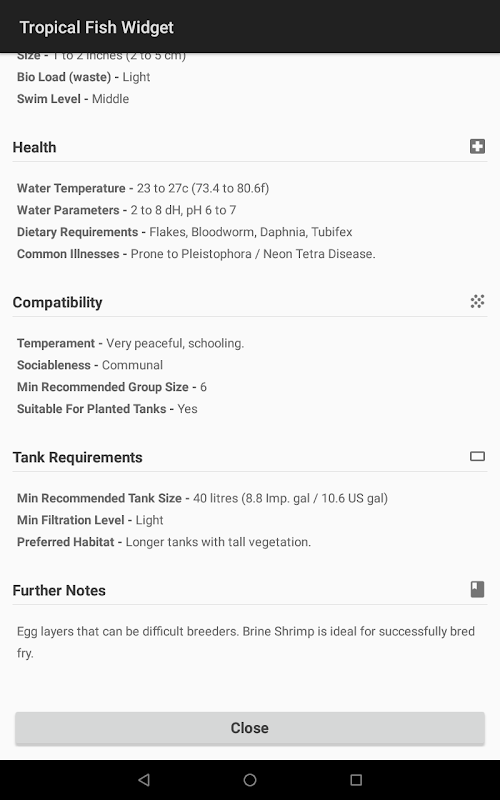Screen dimensions: 500x800
Task: Click the Tropical Fish Widget title
Action: [97, 27]
